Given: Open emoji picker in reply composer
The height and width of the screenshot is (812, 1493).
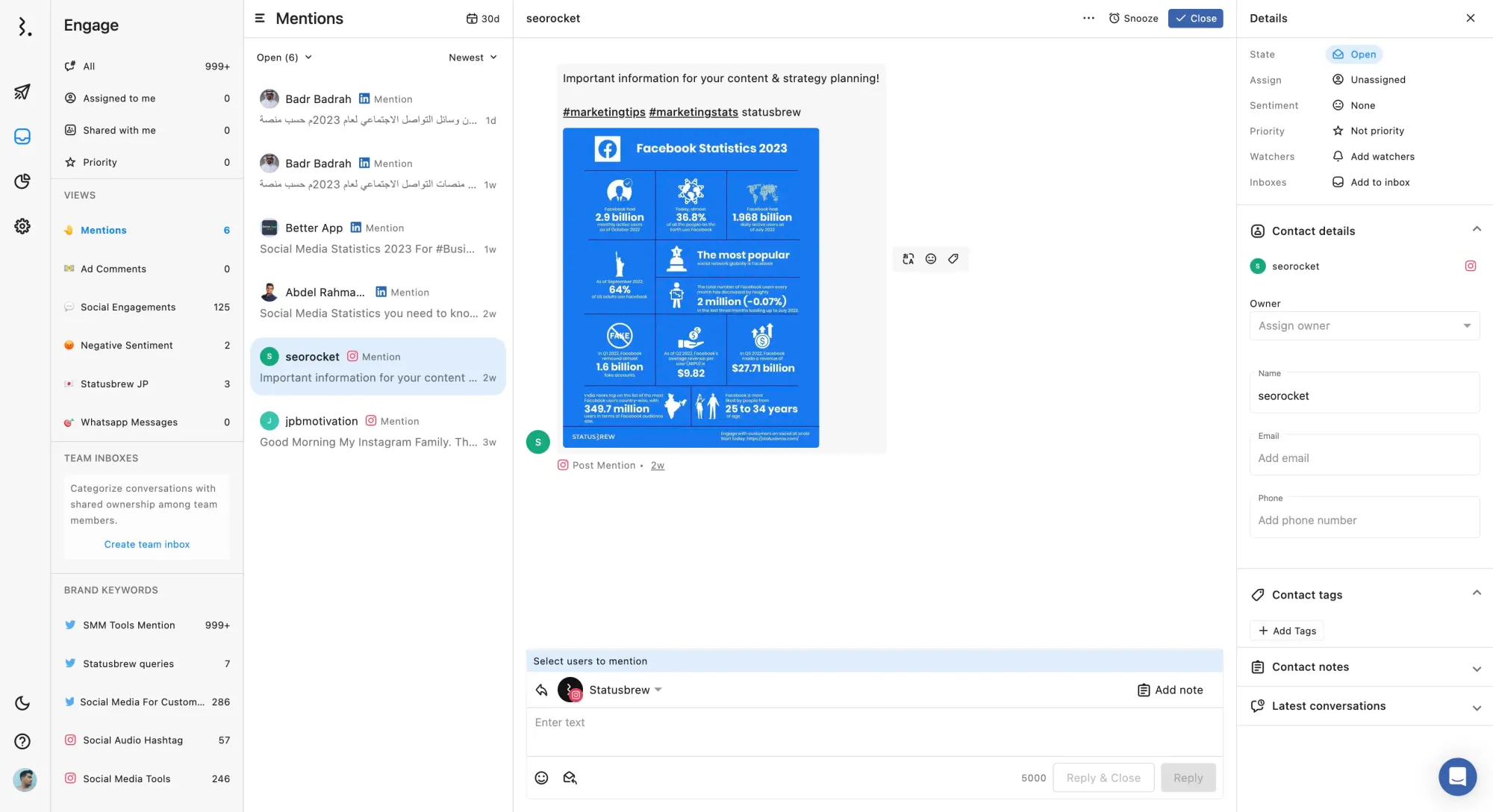Looking at the screenshot, I should point(541,778).
